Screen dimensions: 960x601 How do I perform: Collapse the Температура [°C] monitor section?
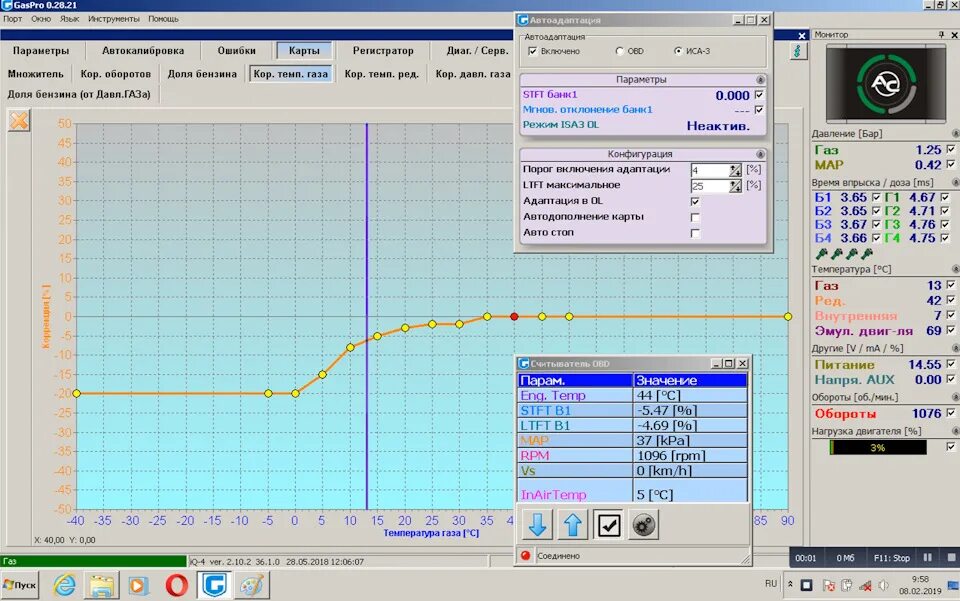click(955, 269)
